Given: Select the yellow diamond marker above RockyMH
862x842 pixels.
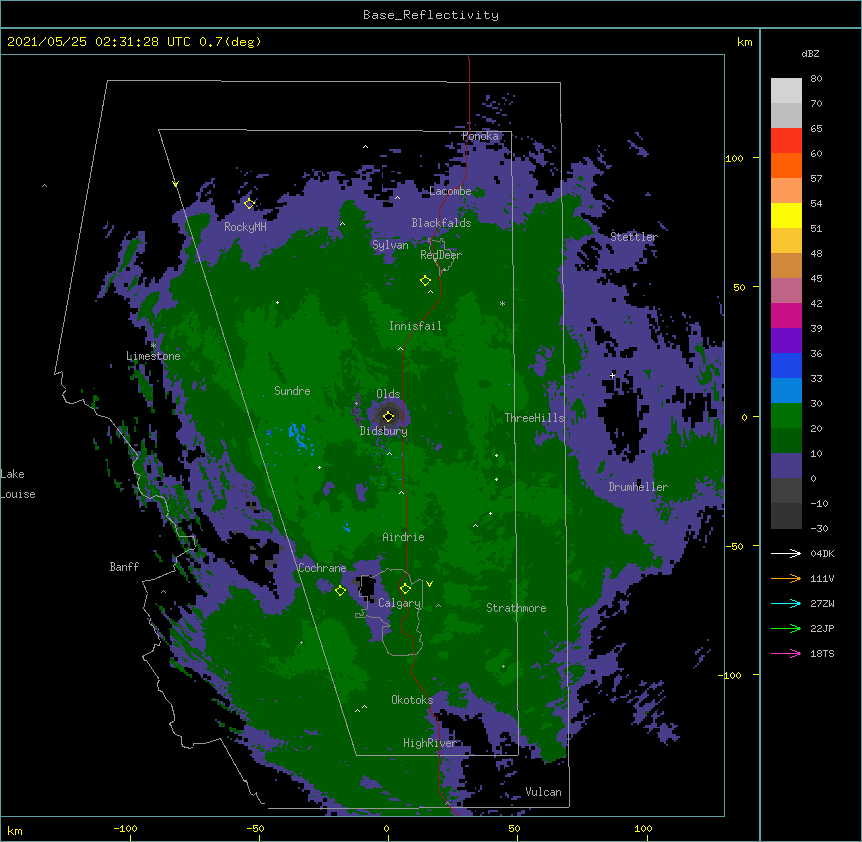Looking at the screenshot, I should tap(249, 204).
